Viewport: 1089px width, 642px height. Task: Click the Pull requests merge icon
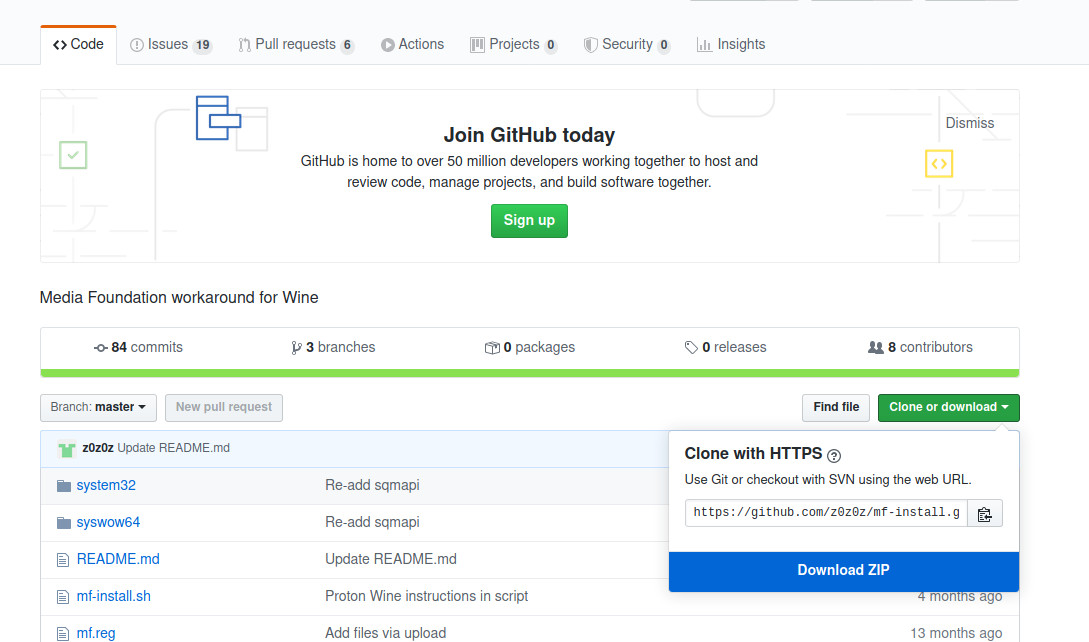[x=244, y=45]
